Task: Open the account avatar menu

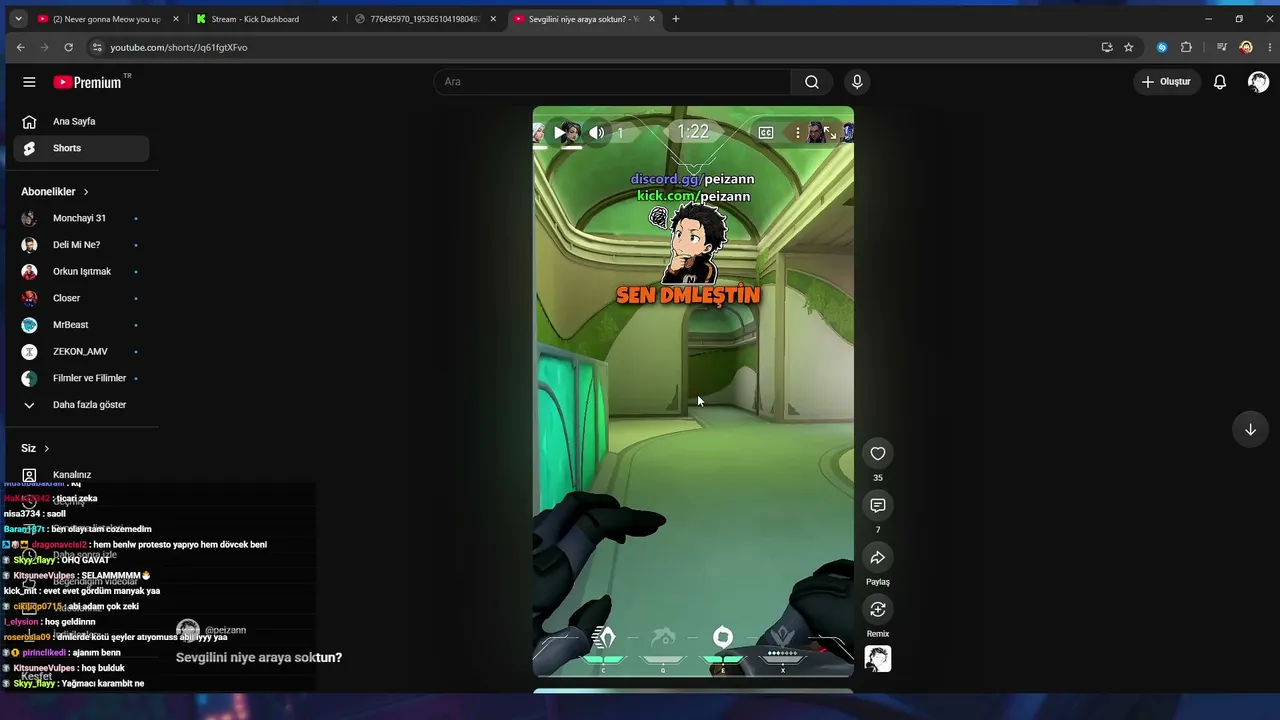Action: pos(1258,82)
